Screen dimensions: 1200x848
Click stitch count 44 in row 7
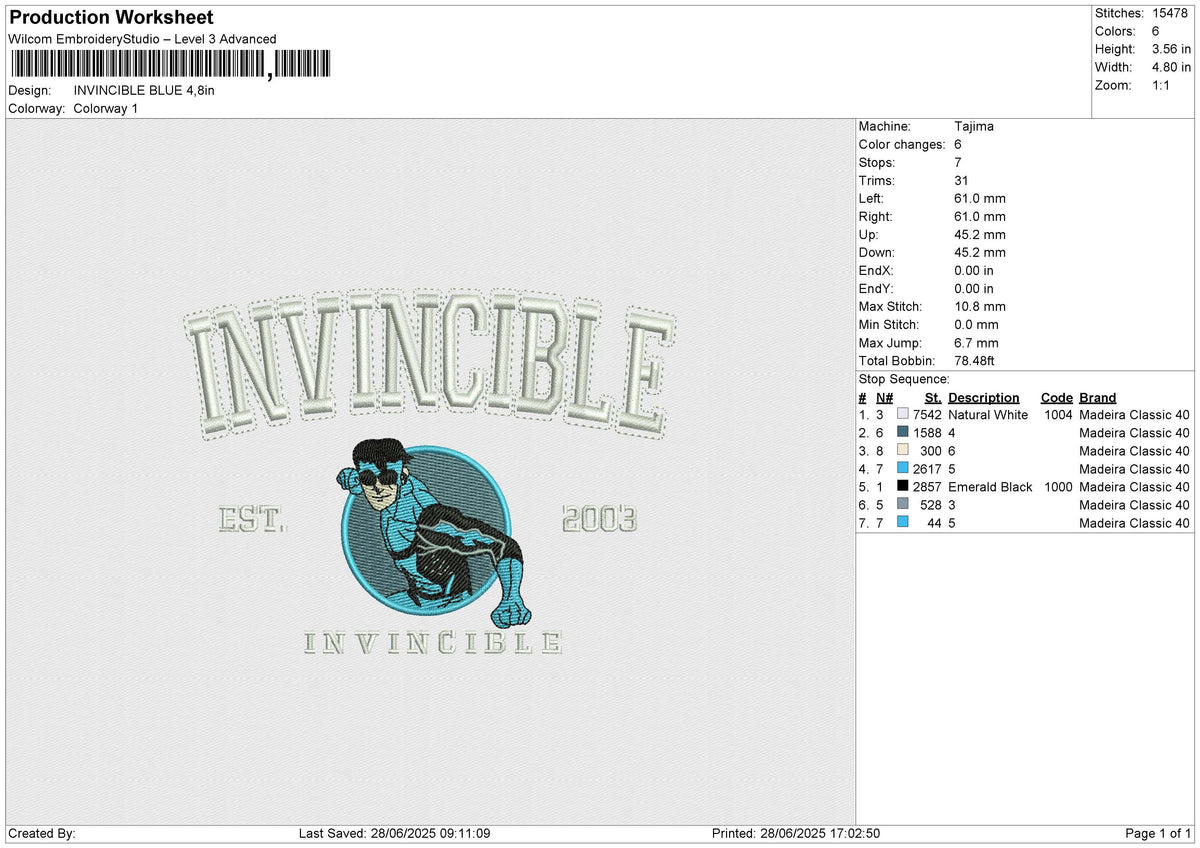point(934,523)
